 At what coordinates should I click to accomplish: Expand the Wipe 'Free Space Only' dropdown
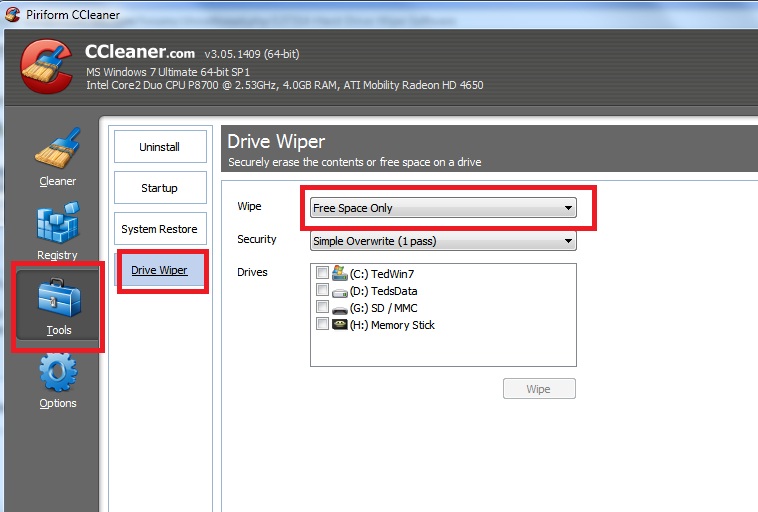tap(443, 208)
